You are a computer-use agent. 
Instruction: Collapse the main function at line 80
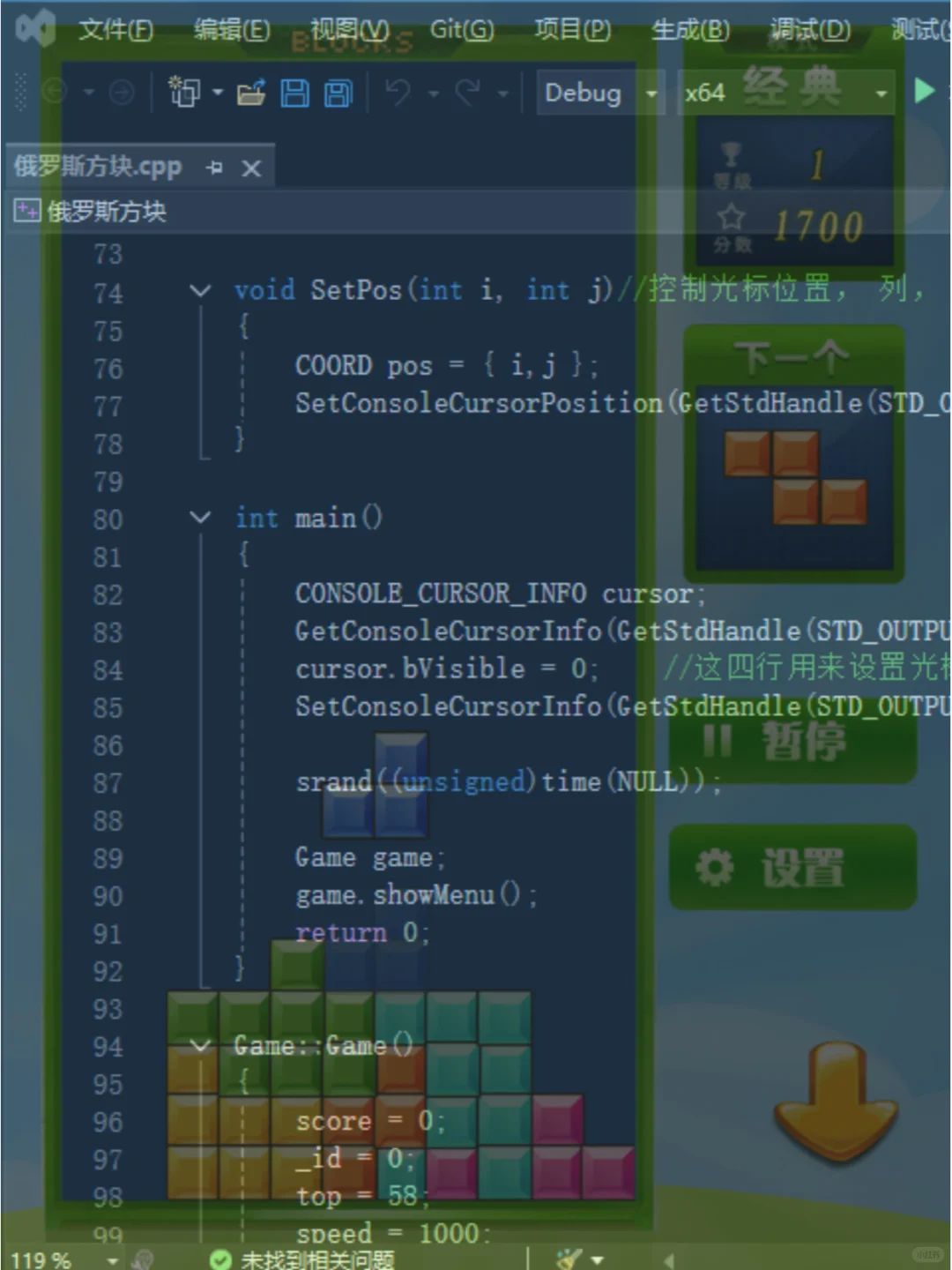click(x=200, y=518)
